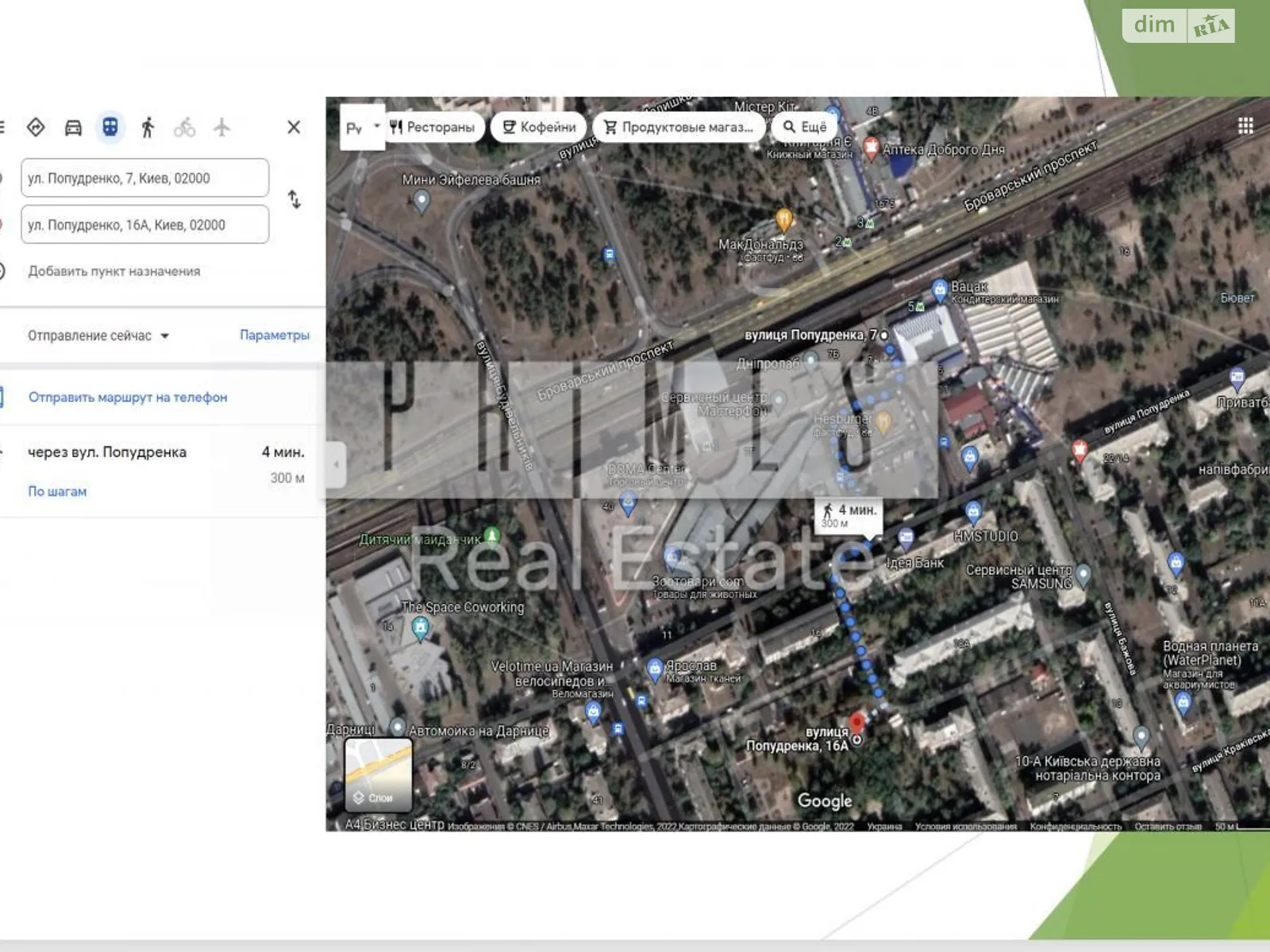Open language selector dropdown Ру
This screenshot has width=1270, height=952.
363,127
